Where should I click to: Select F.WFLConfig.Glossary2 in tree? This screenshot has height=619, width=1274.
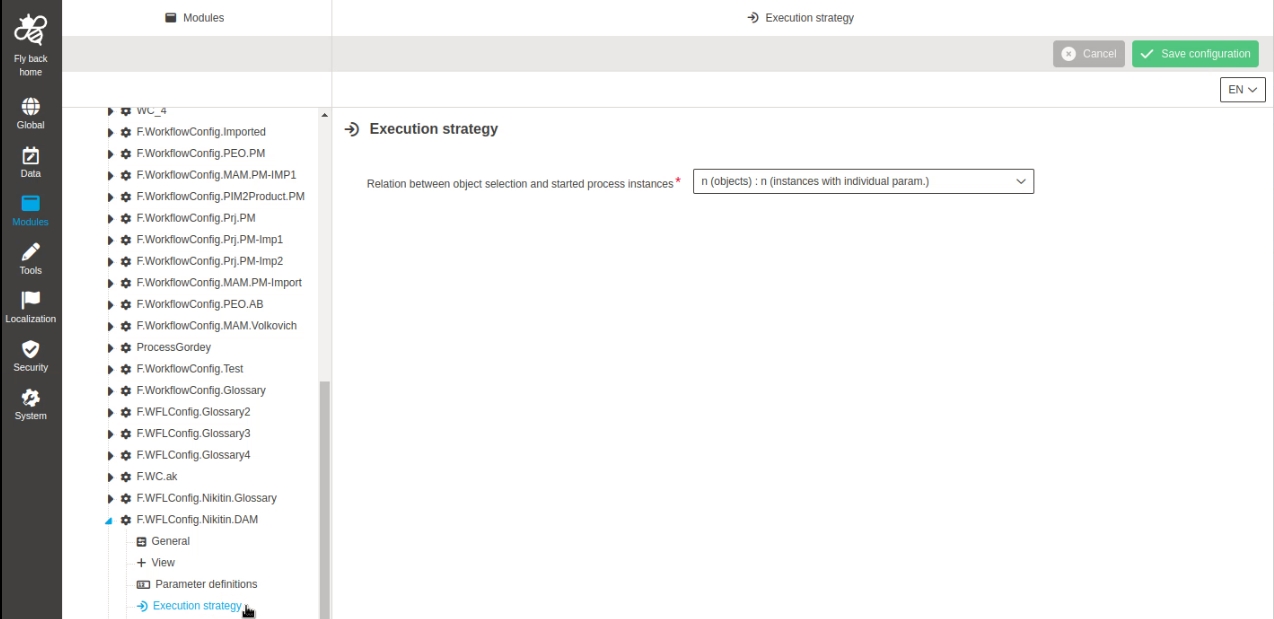point(194,412)
